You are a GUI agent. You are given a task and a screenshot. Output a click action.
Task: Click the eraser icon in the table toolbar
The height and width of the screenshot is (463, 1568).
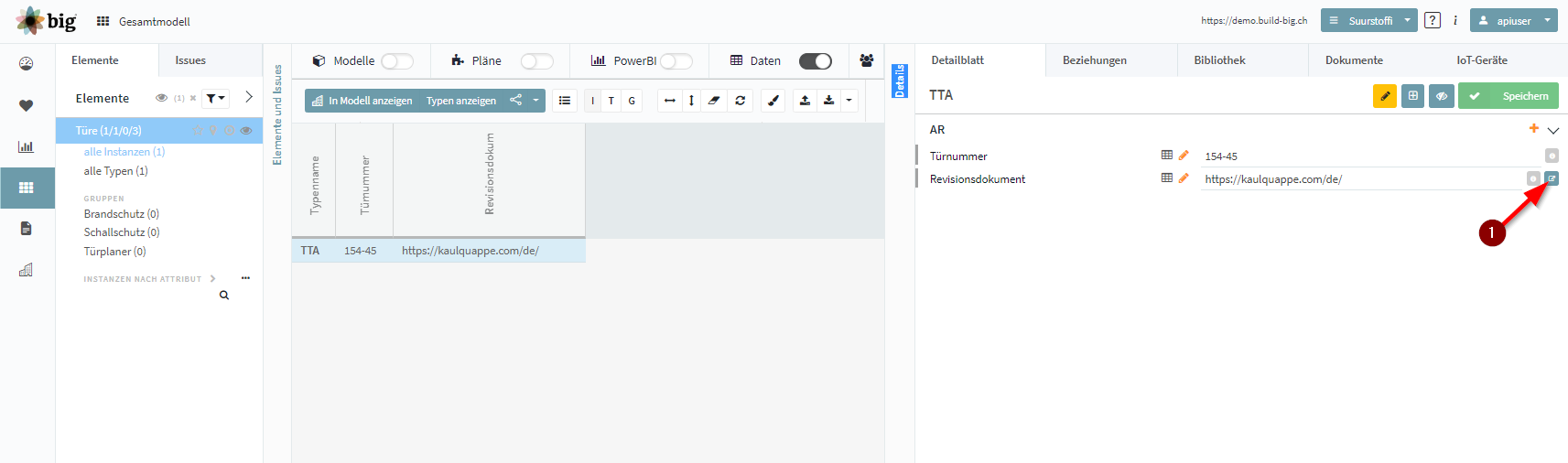click(714, 101)
